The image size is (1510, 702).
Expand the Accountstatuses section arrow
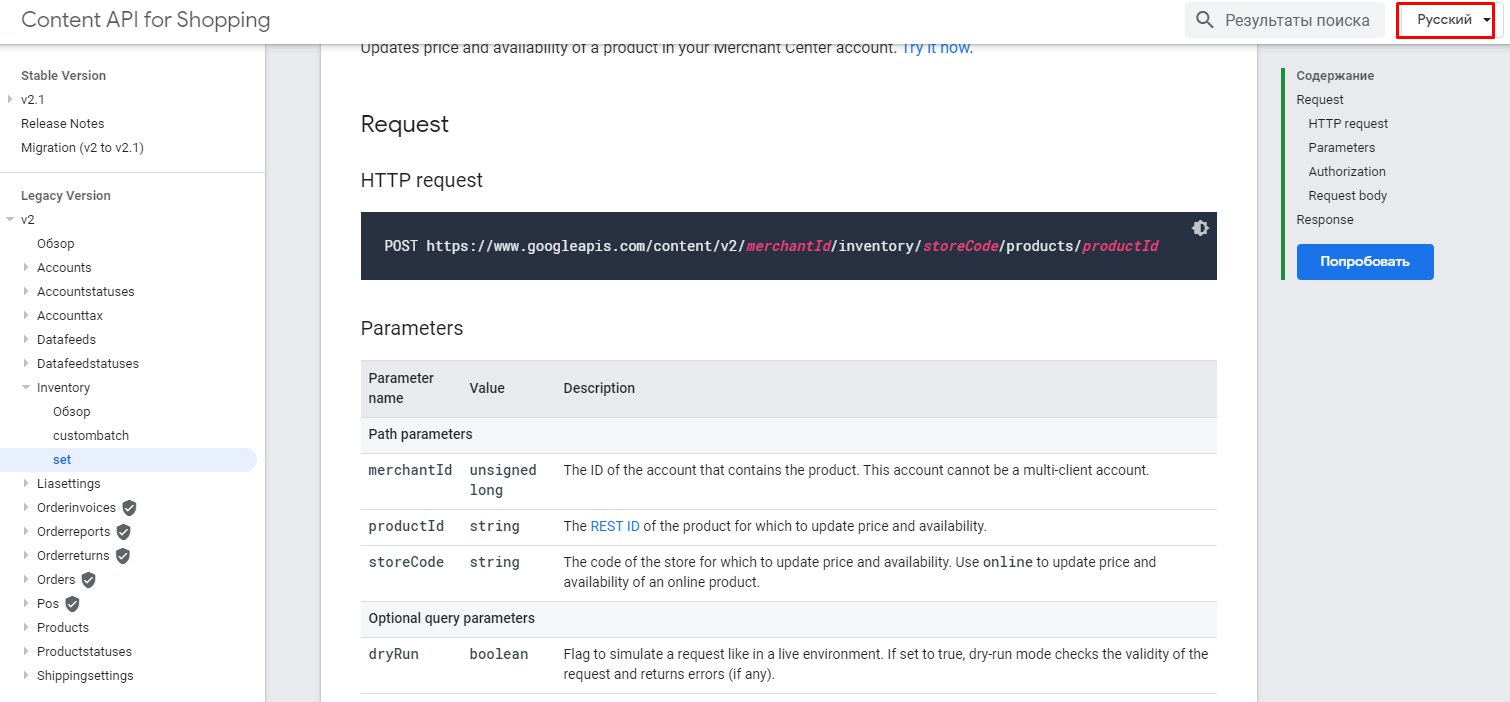[26, 292]
